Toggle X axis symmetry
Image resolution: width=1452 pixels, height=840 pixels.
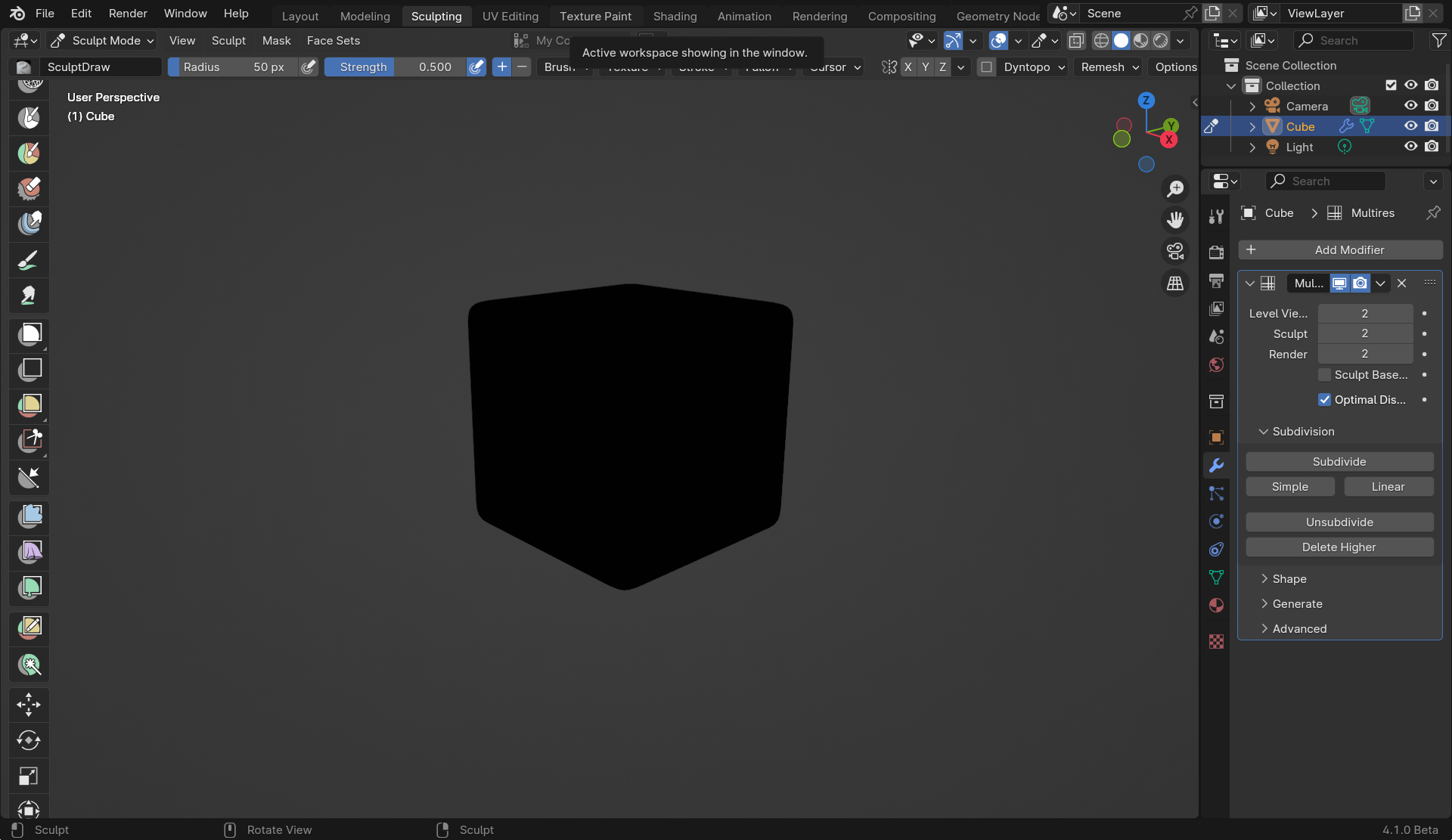click(x=907, y=67)
